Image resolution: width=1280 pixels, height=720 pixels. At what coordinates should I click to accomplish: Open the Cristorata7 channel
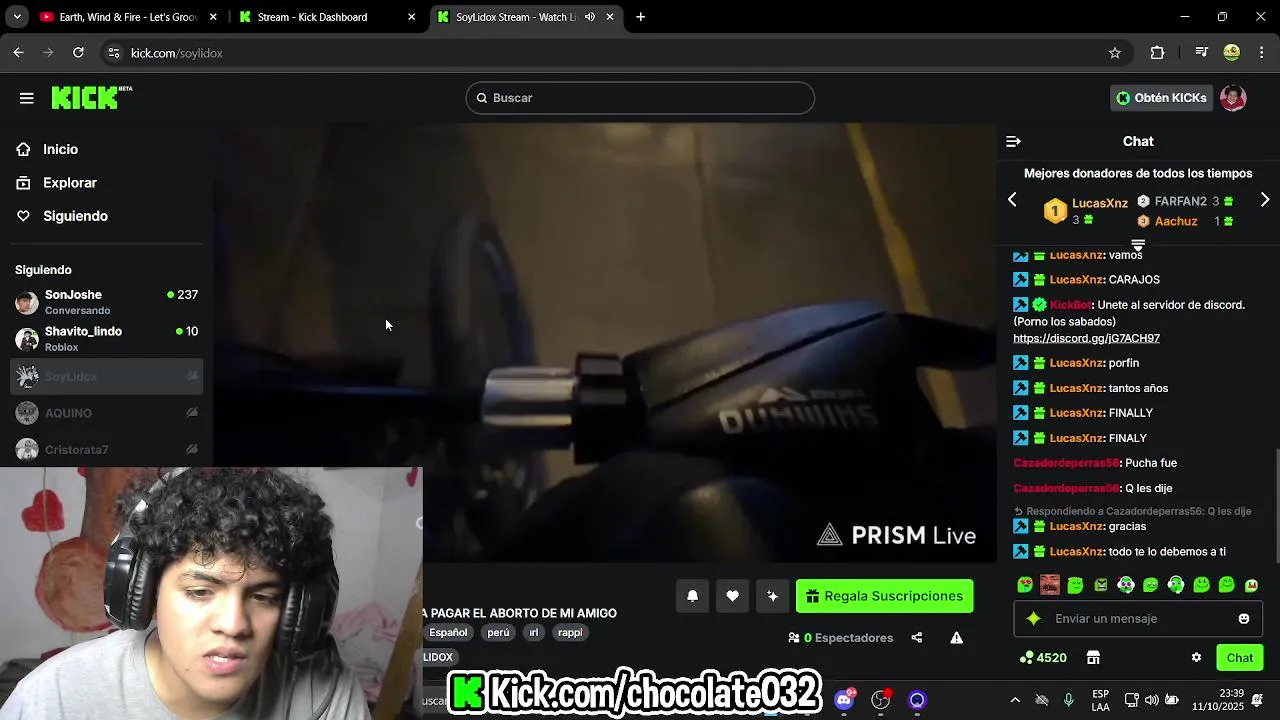(x=106, y=449)
